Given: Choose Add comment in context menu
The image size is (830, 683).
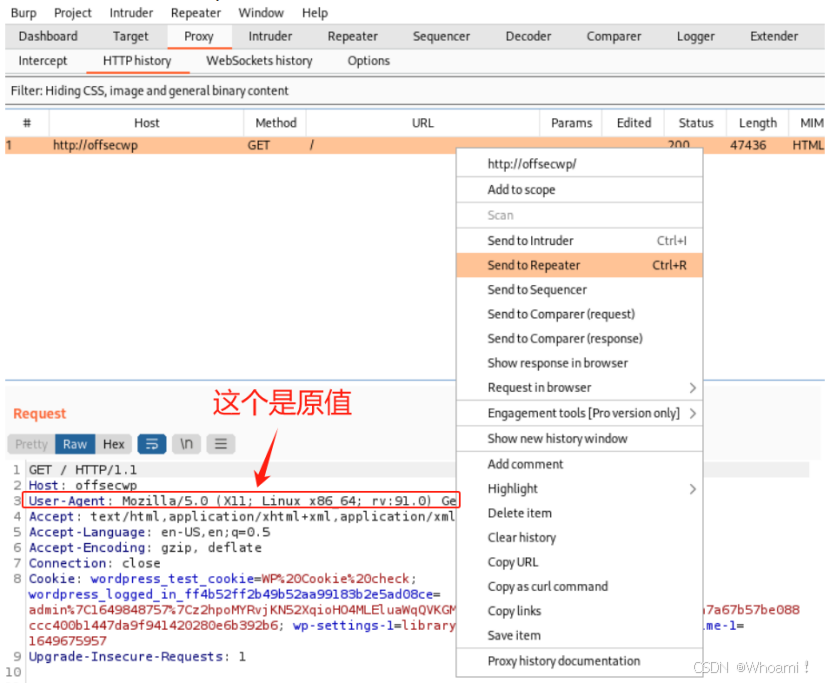Looking at the screenshot, I should pyautogui.click(x=580, y=464).
